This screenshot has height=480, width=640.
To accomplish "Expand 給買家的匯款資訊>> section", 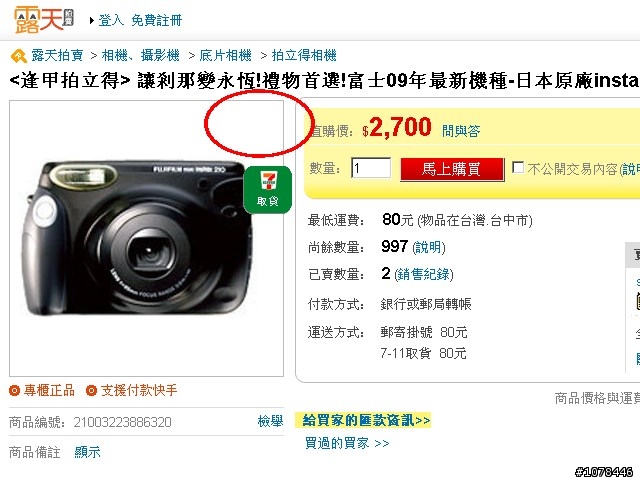I will pos(366,420).
